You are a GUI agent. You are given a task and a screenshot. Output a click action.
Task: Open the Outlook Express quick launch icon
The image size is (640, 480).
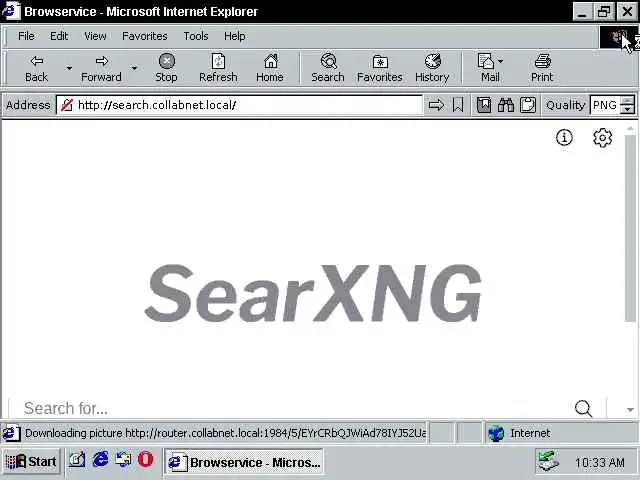(x=123, y=460)
